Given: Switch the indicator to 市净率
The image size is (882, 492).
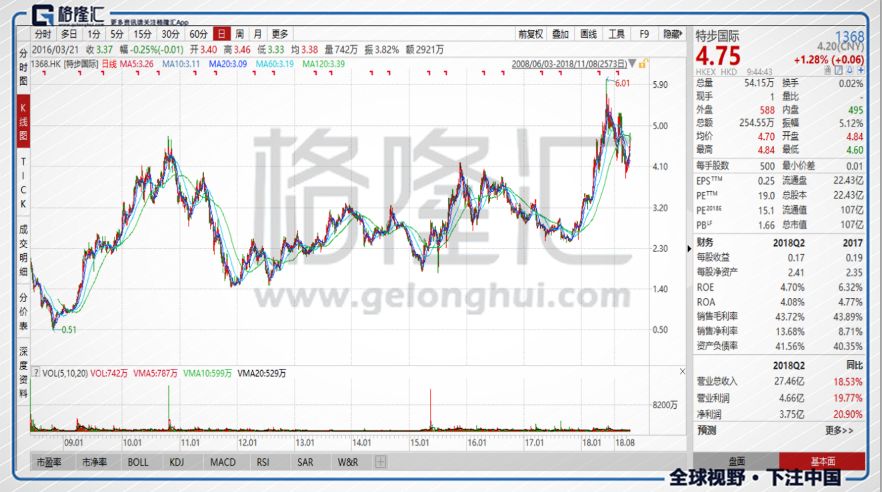Looking at the screenshot, I should tap(94, 462).
